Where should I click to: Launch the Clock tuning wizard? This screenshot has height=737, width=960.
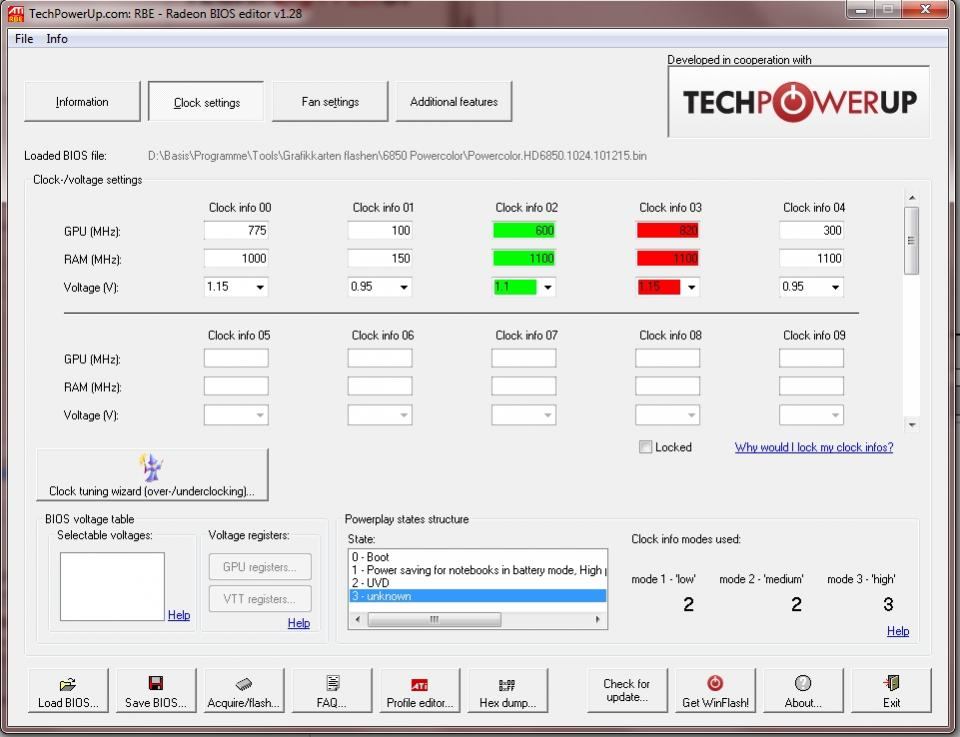tap(152, 474)
